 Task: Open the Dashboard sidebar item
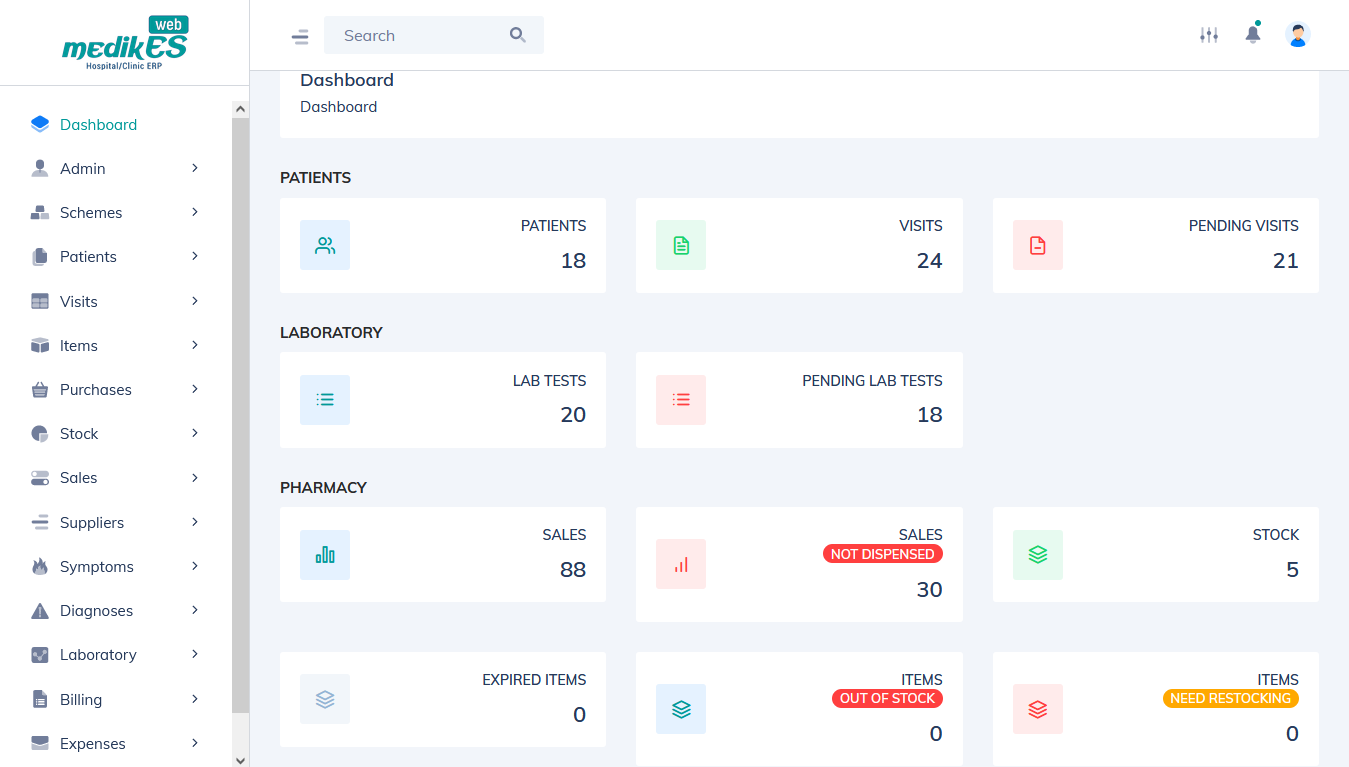tap(98, 125)
